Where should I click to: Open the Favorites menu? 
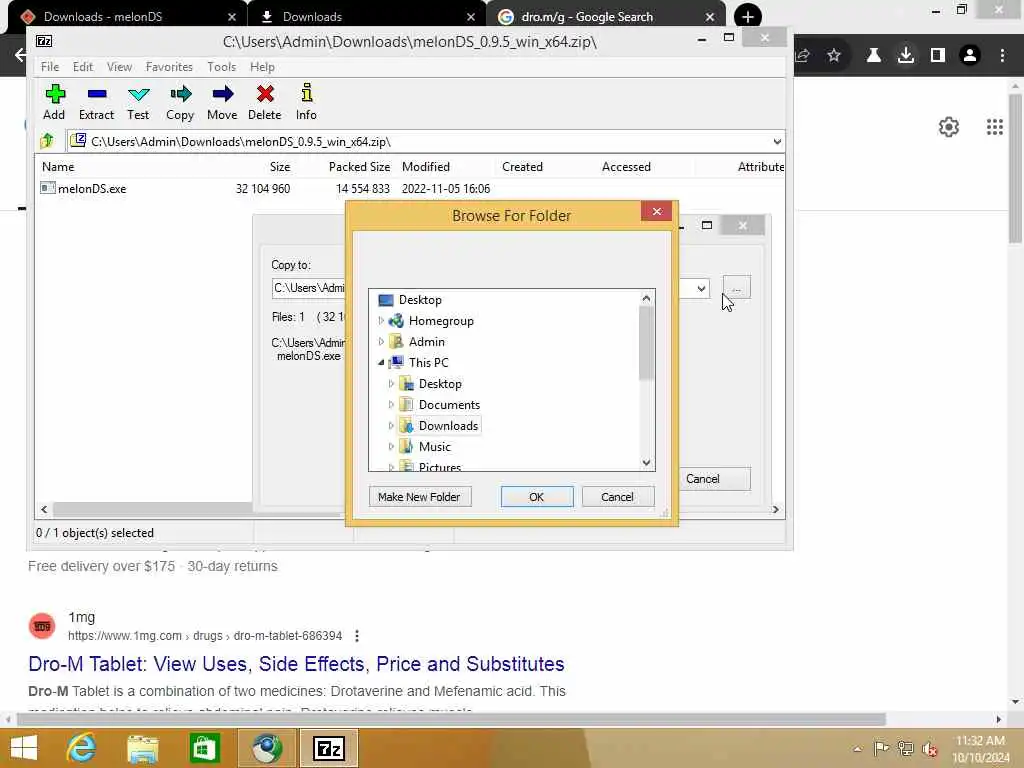tap(169, 67)
